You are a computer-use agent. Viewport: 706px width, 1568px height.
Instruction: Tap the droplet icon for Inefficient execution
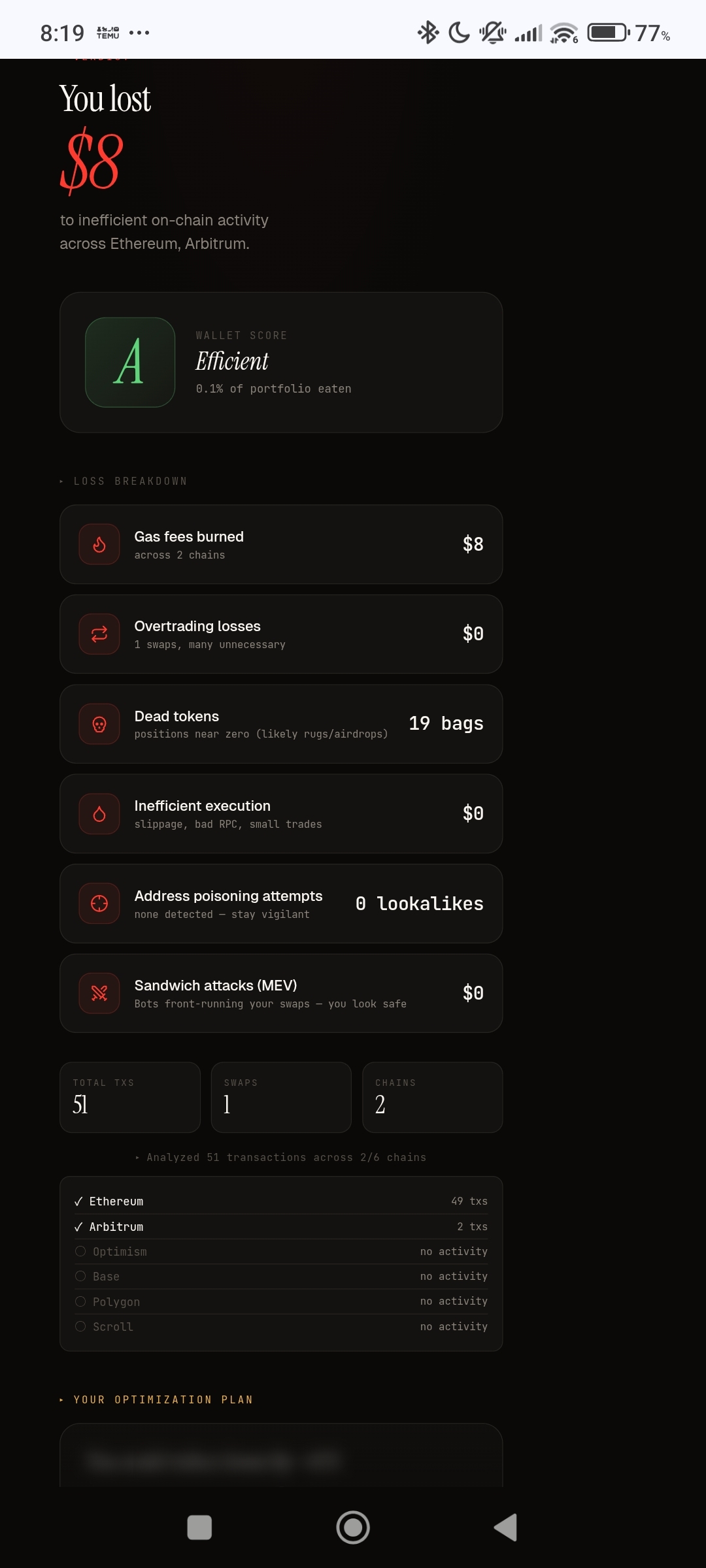point(99,814)
